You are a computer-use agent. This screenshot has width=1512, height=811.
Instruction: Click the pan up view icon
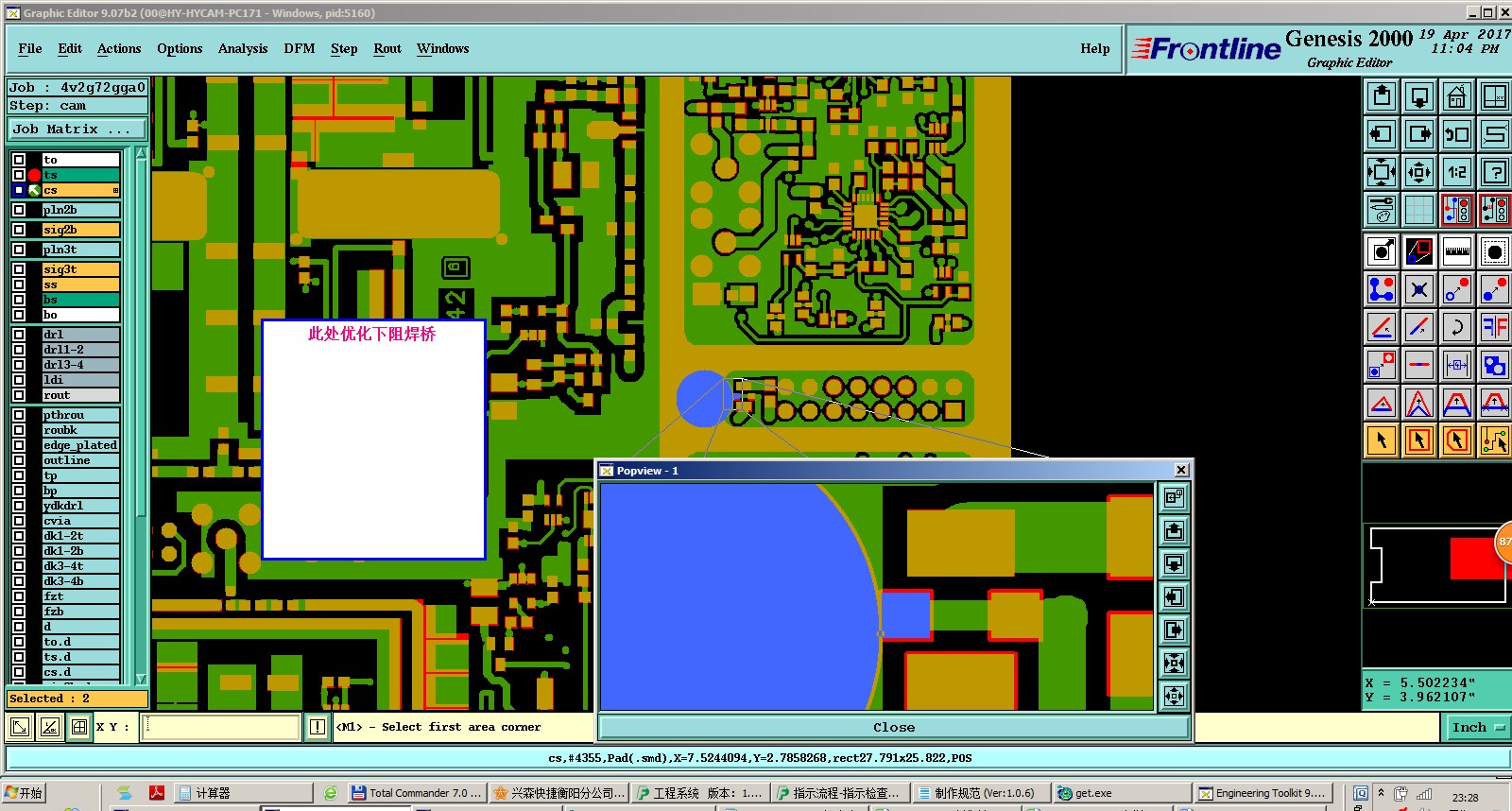pyautogui.click(x=1382, y=96)
